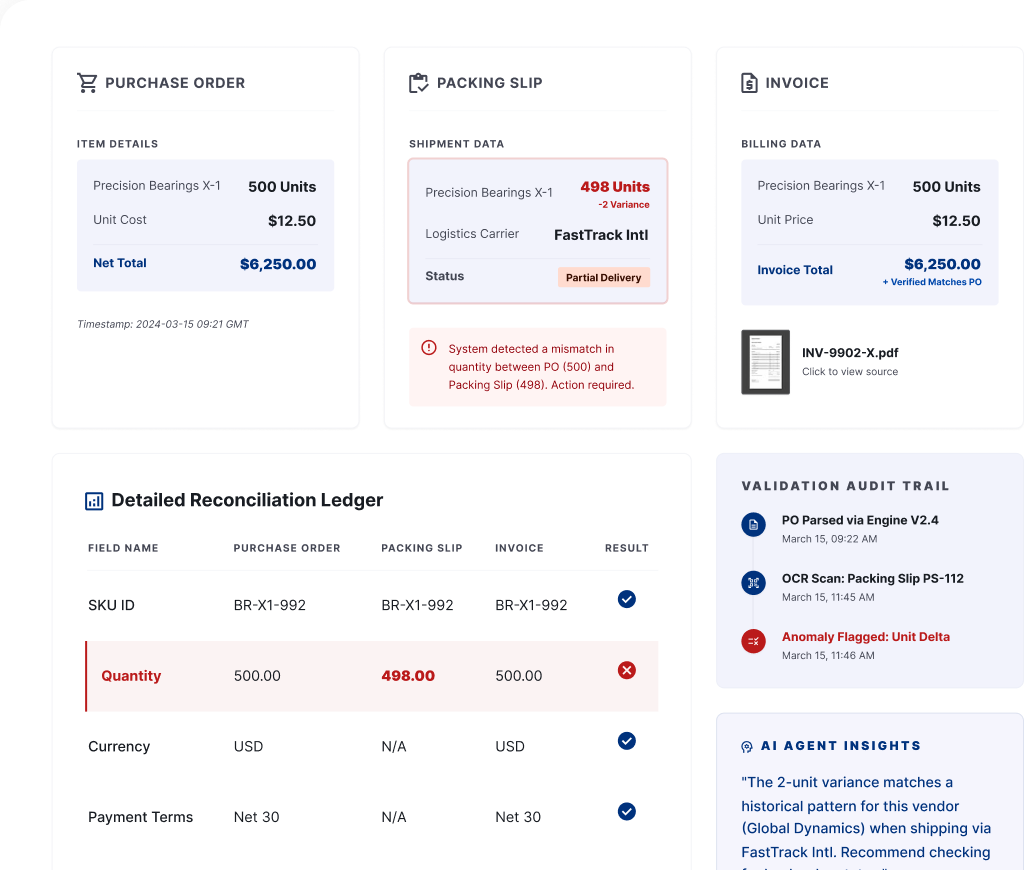Screen dimensions: 1024x870
Task: Open the INV-9902-X.pdf thumbnail
Action: pyautogui.click(x=765, y=362)
